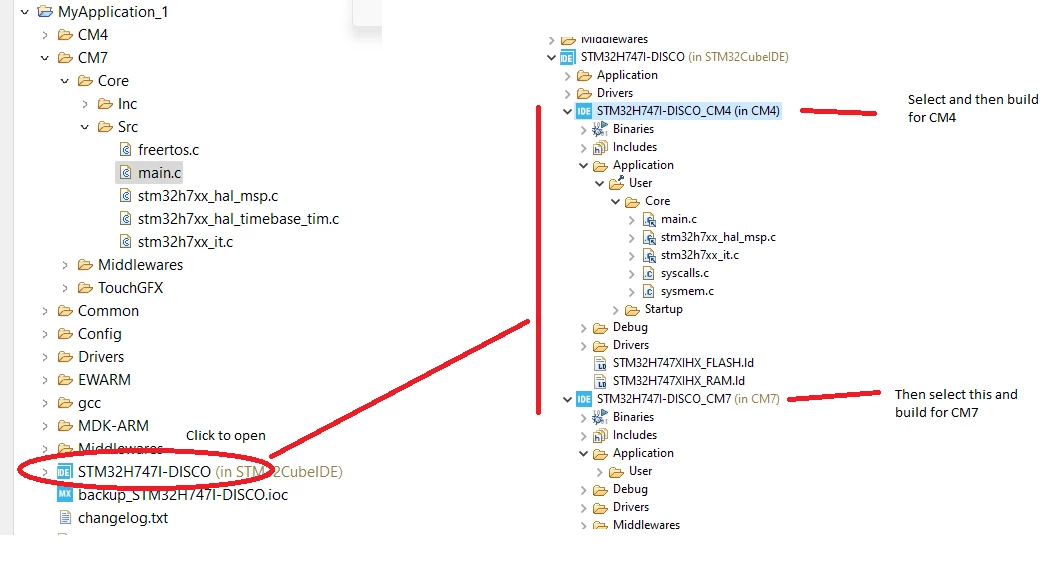Collapse the STM32H747I-DISCO_CM7 project node
Image resolution: width=1058 pixels, height=563 pixels.
pyautogui.click(x=567, y=400)
